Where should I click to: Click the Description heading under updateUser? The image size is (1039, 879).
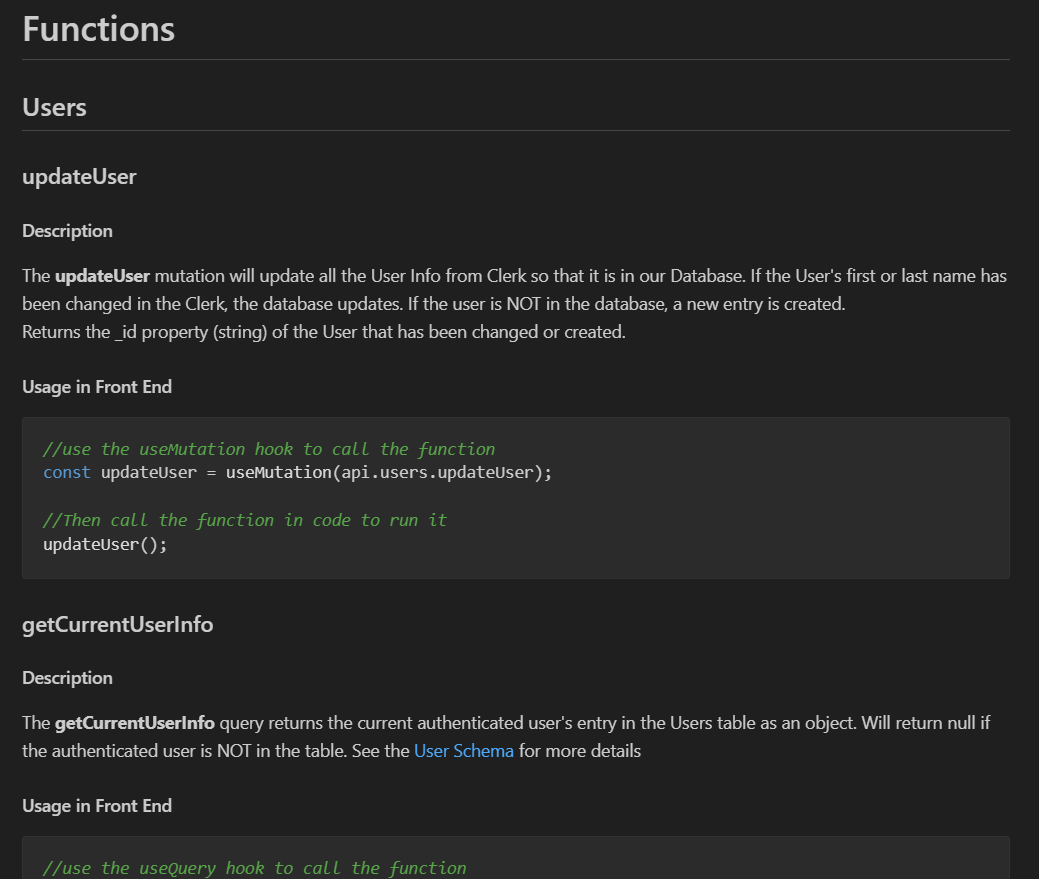[67, 231]
